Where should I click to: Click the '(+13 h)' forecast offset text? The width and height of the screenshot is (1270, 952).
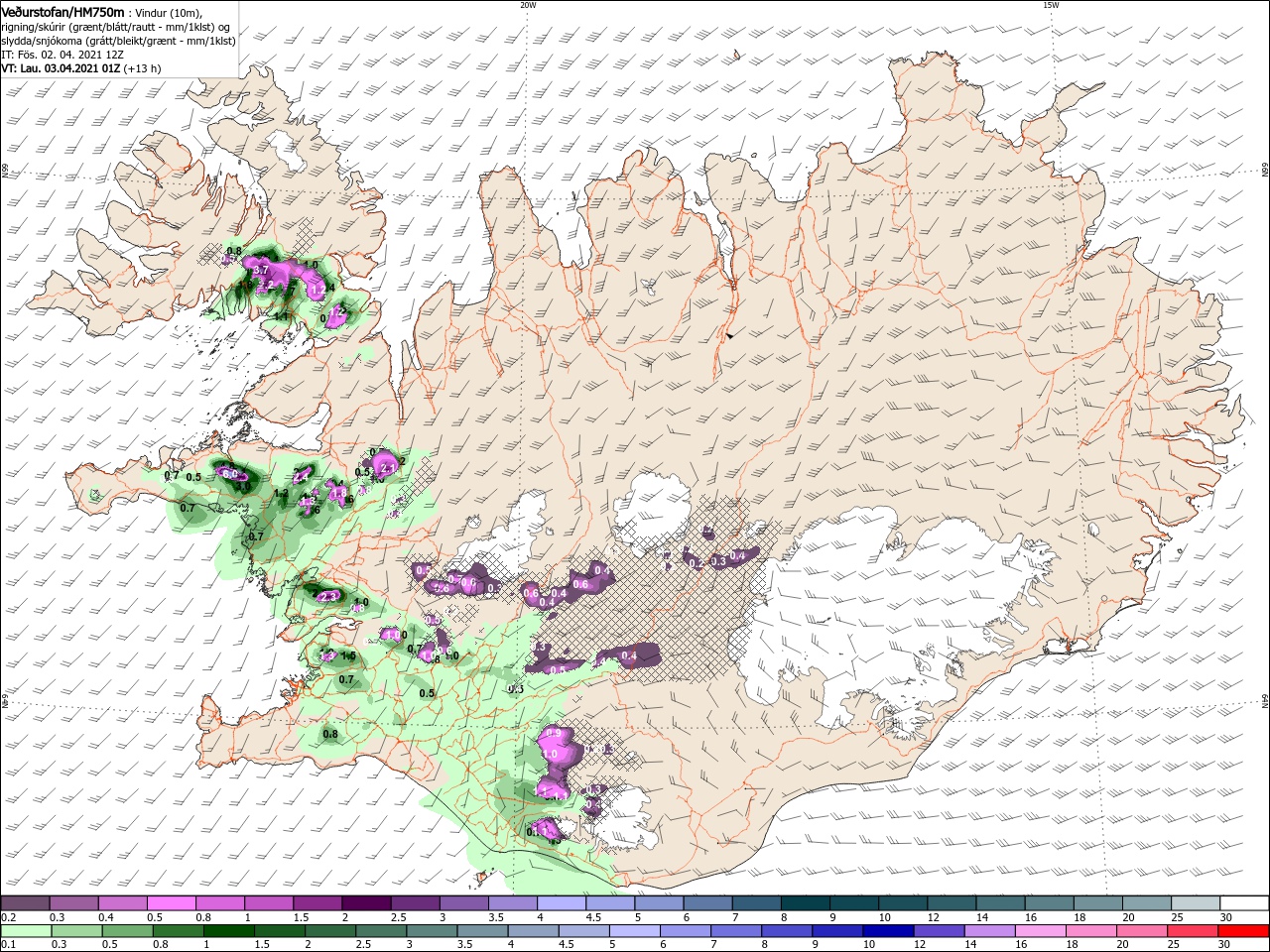coord(143,68)
